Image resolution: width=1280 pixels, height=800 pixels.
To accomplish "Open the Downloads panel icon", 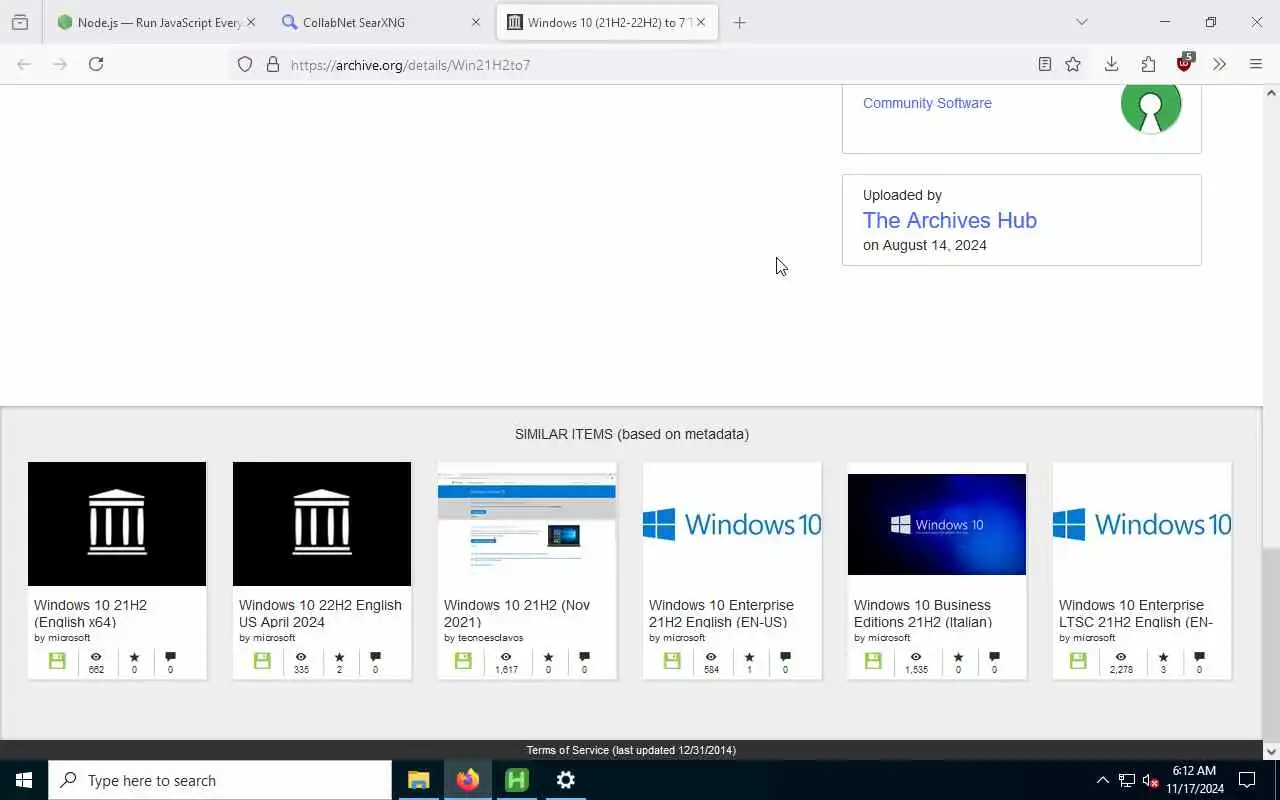I will 1111,64.
